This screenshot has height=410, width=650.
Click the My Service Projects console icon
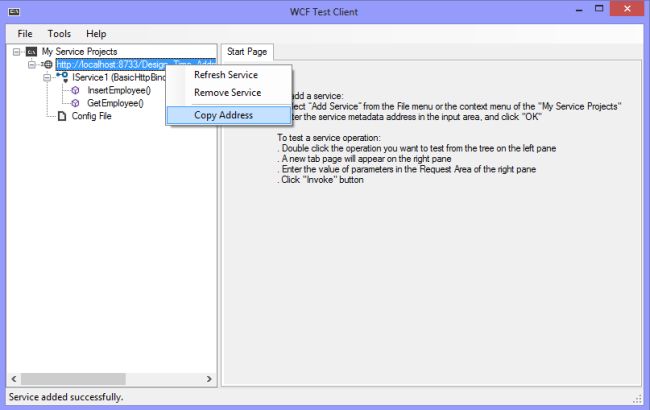coord(32,52)
